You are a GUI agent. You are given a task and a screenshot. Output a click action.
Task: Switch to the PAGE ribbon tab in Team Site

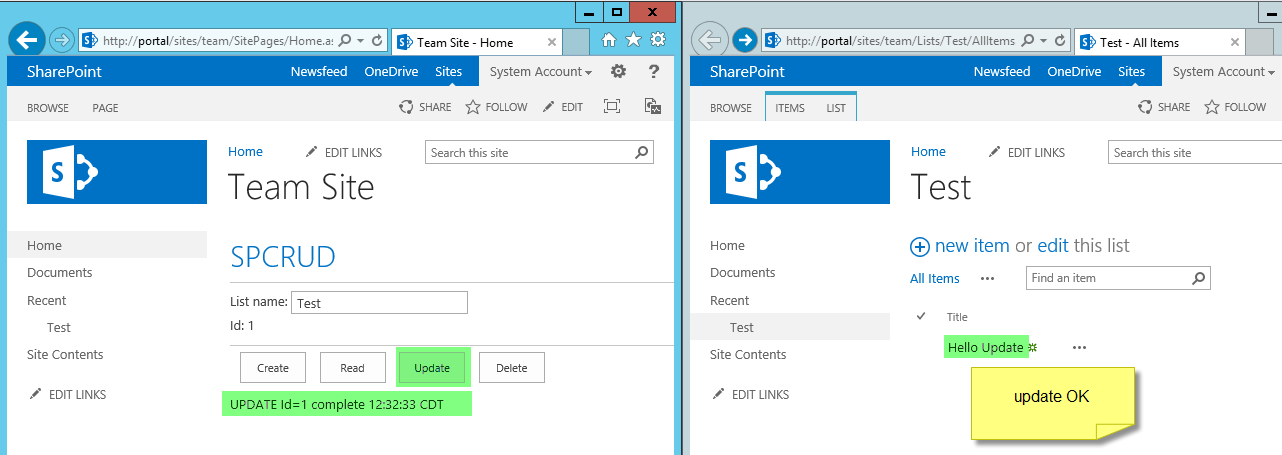pos(105,108)
